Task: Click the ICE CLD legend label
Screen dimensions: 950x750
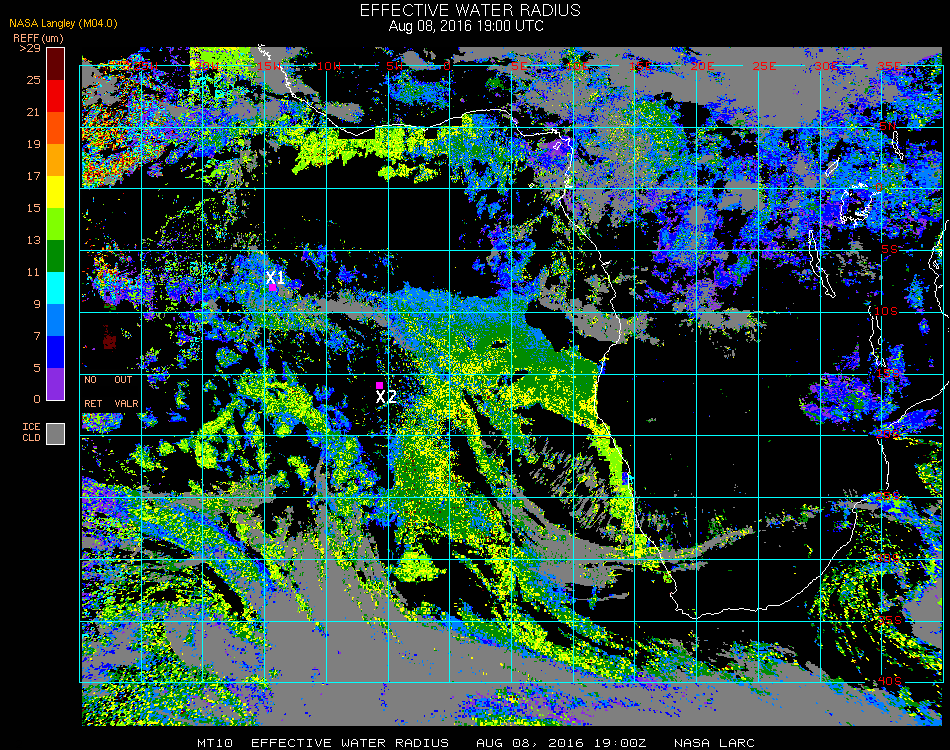Action: pos(32,433)
